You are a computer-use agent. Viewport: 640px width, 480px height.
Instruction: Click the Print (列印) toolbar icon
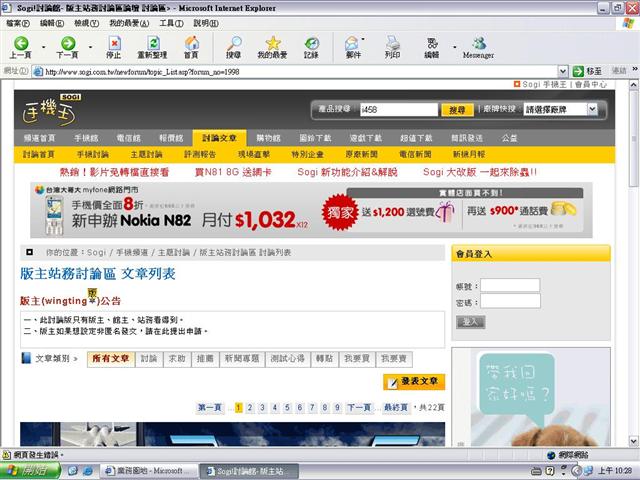click(x=393, y=43)
